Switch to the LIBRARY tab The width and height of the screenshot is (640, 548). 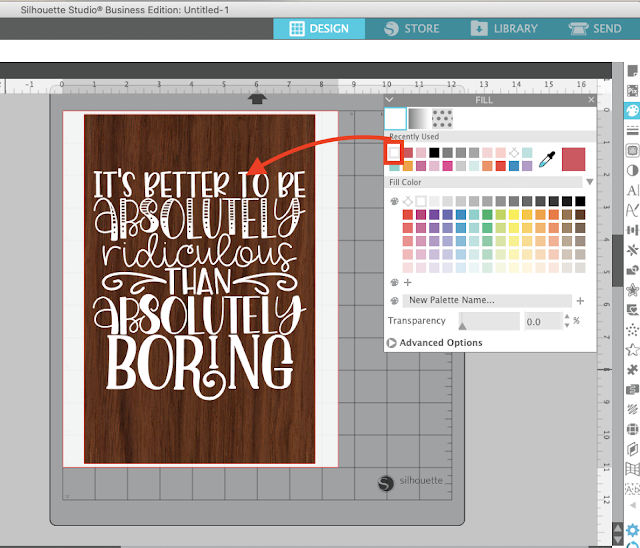click(504, 29)
